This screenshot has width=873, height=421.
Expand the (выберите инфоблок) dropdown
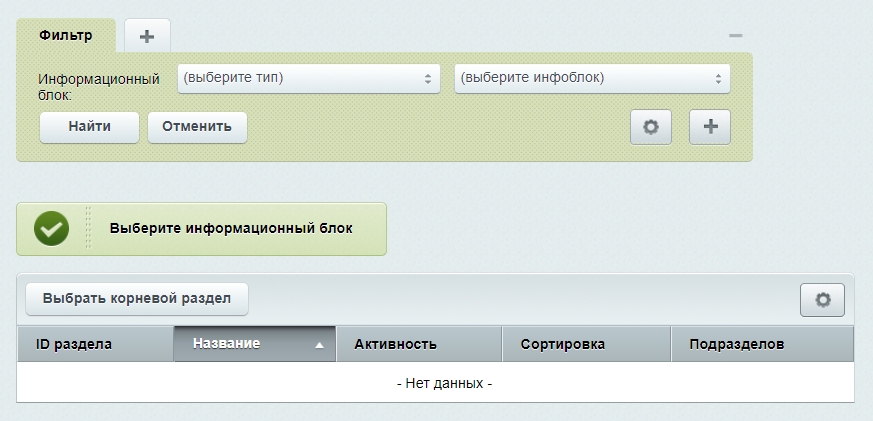point(591,78)
